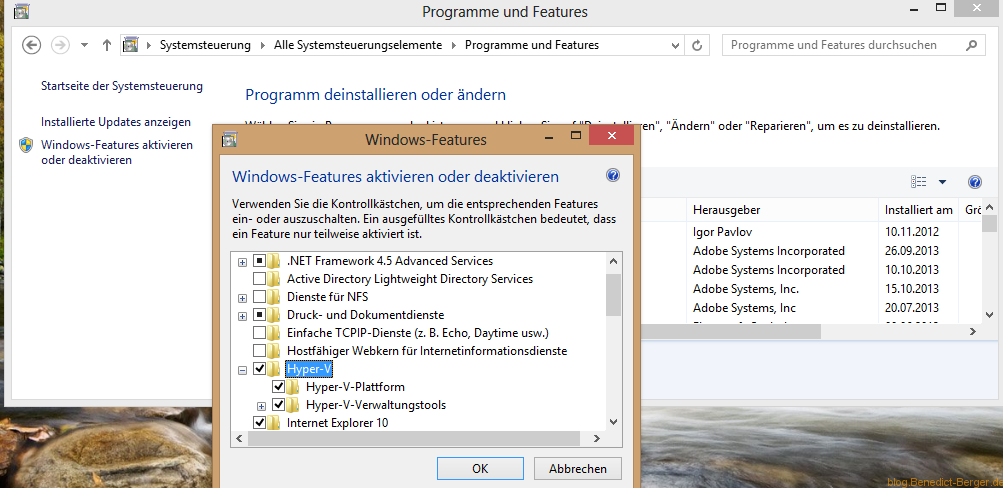Select the Internet Explorer 10 label
This screenshot has width=1003, height=488.
click(337, 423)
